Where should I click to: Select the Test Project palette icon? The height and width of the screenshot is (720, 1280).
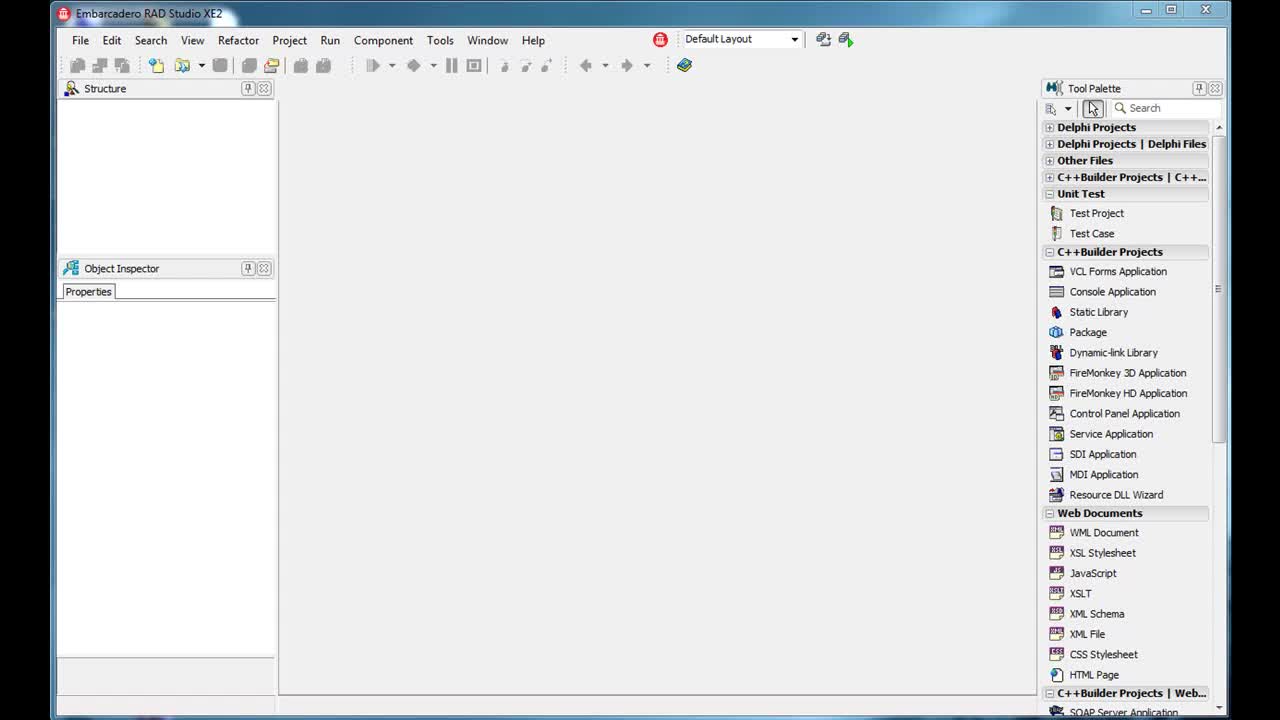coord(1056,213)
